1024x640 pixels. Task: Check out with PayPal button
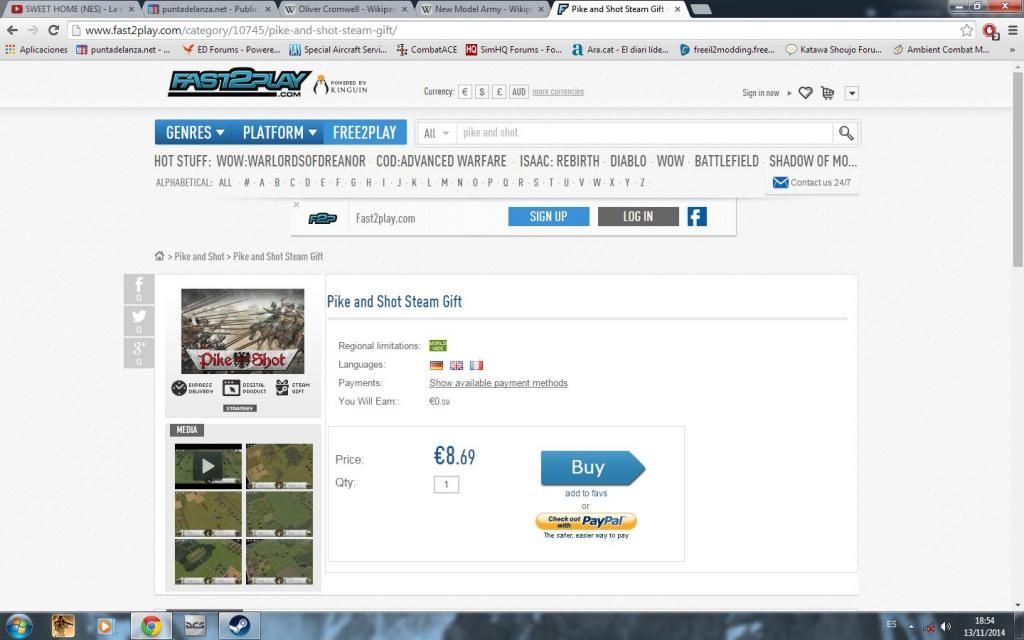pyautogui.click(x=586, y=521)
